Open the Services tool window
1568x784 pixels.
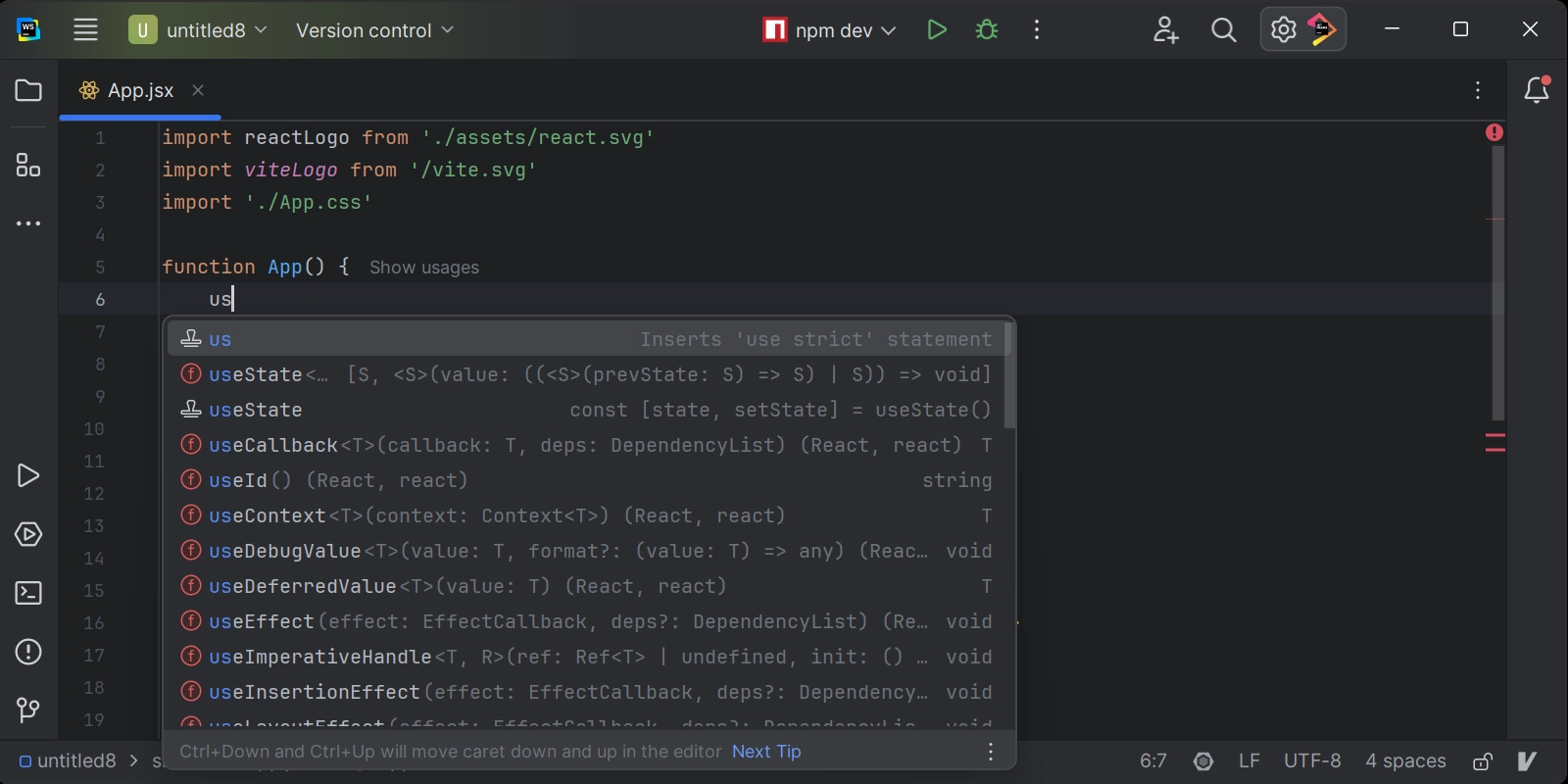[28, 535]
